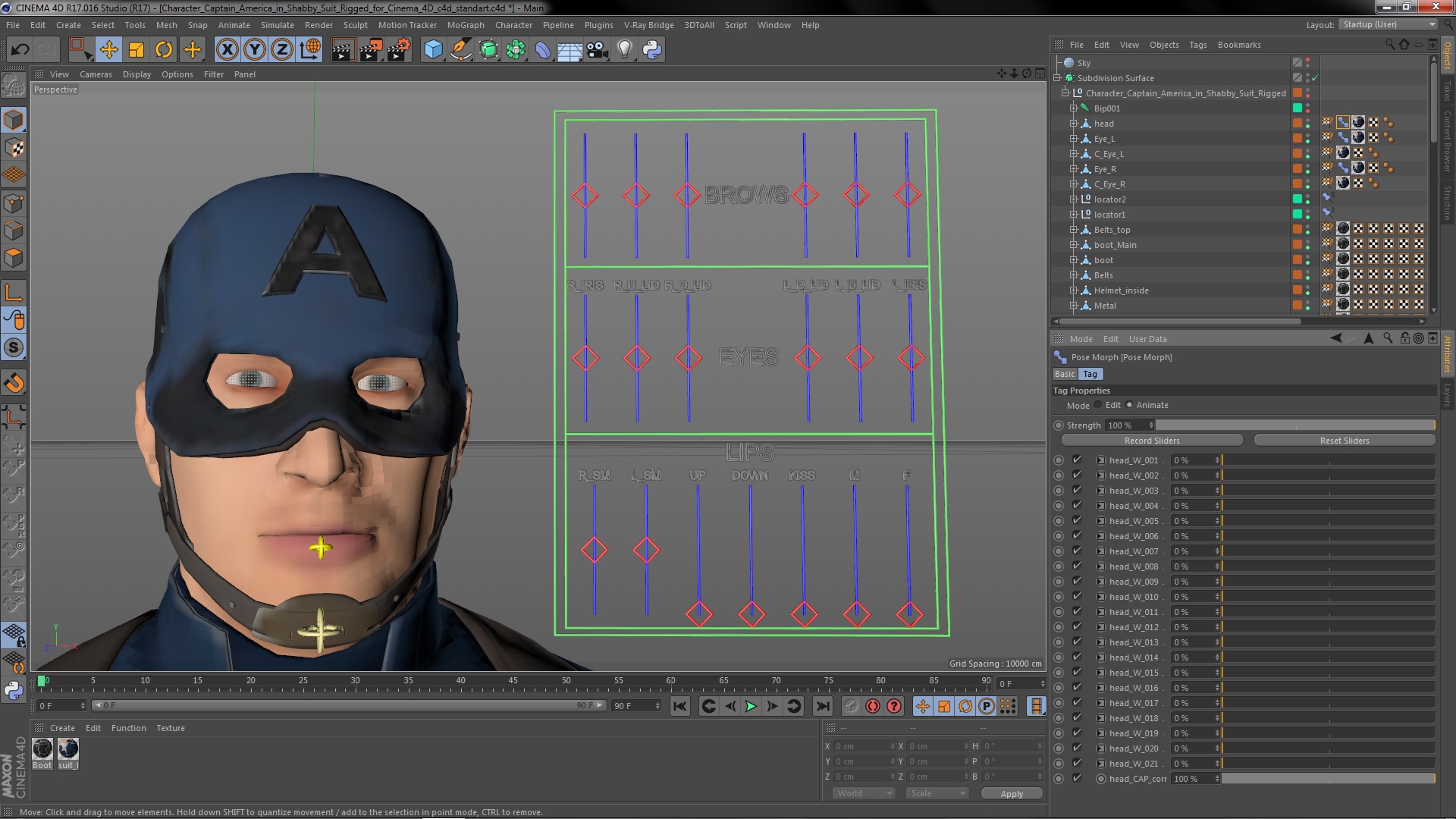Open User Data in Attributes panel
This screenshot has height=819, width=1456.
pos(1147,339)
